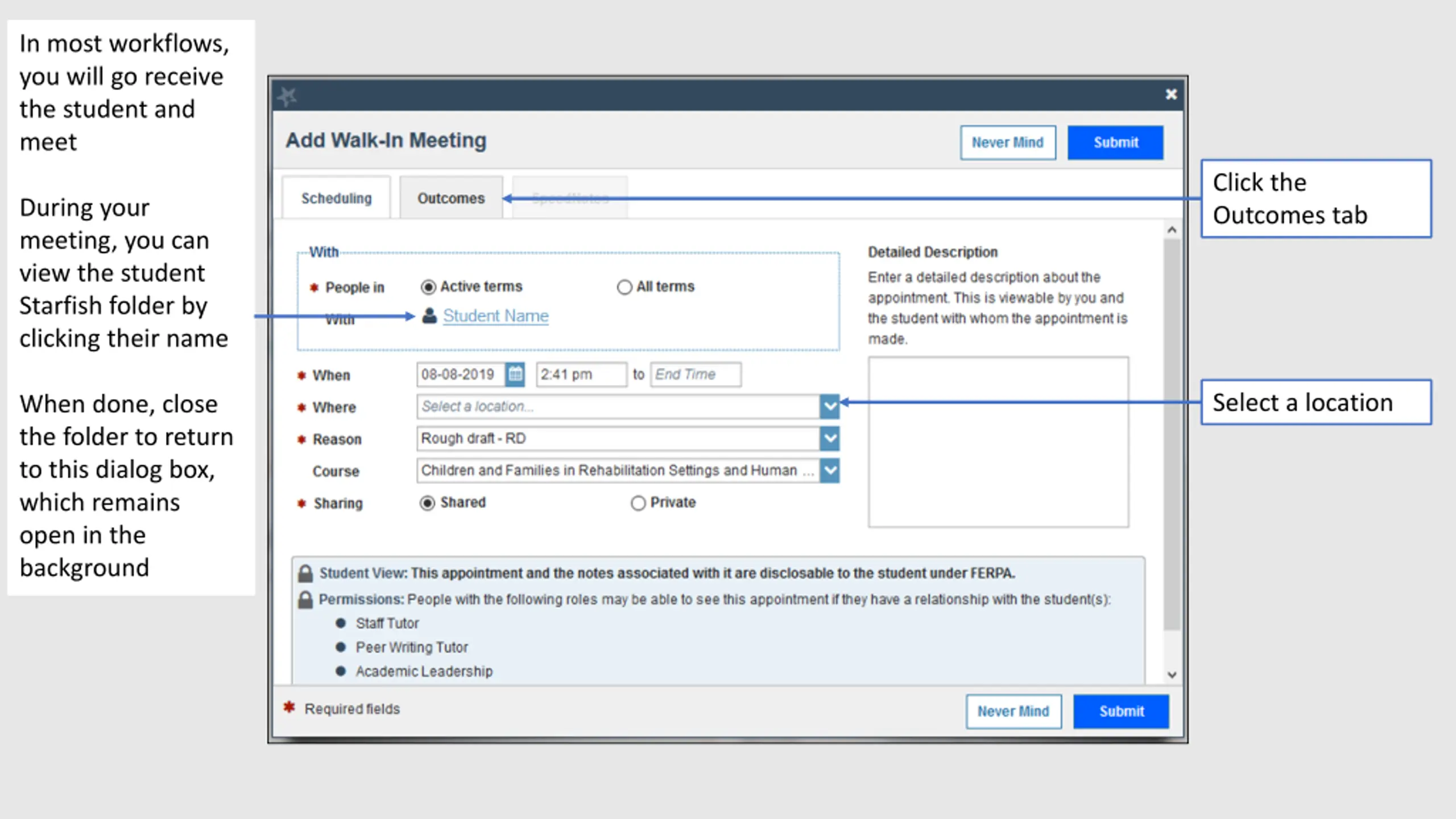Expand the Course dropdown list
1456x819 pixels.
pos(830,470)
